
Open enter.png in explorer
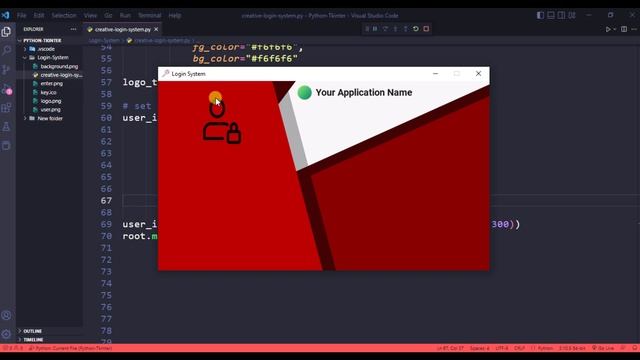tap(51, 84)
